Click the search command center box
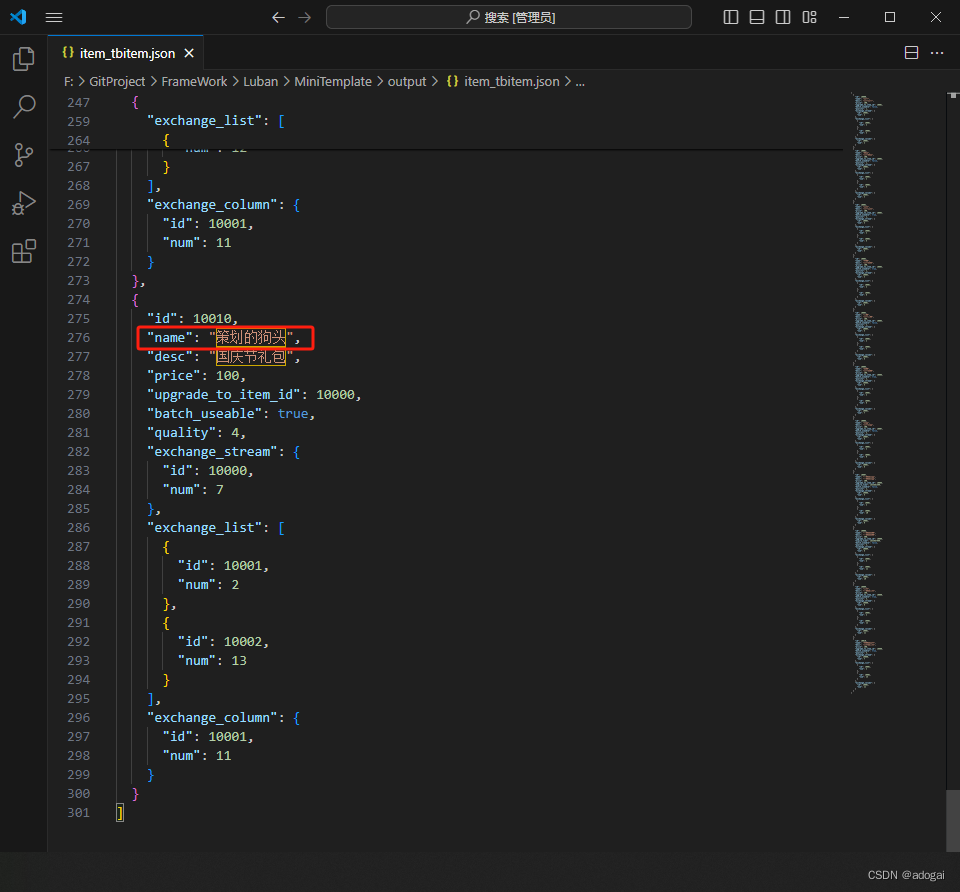This screenshot has width=960, height=892. [508, 17]
